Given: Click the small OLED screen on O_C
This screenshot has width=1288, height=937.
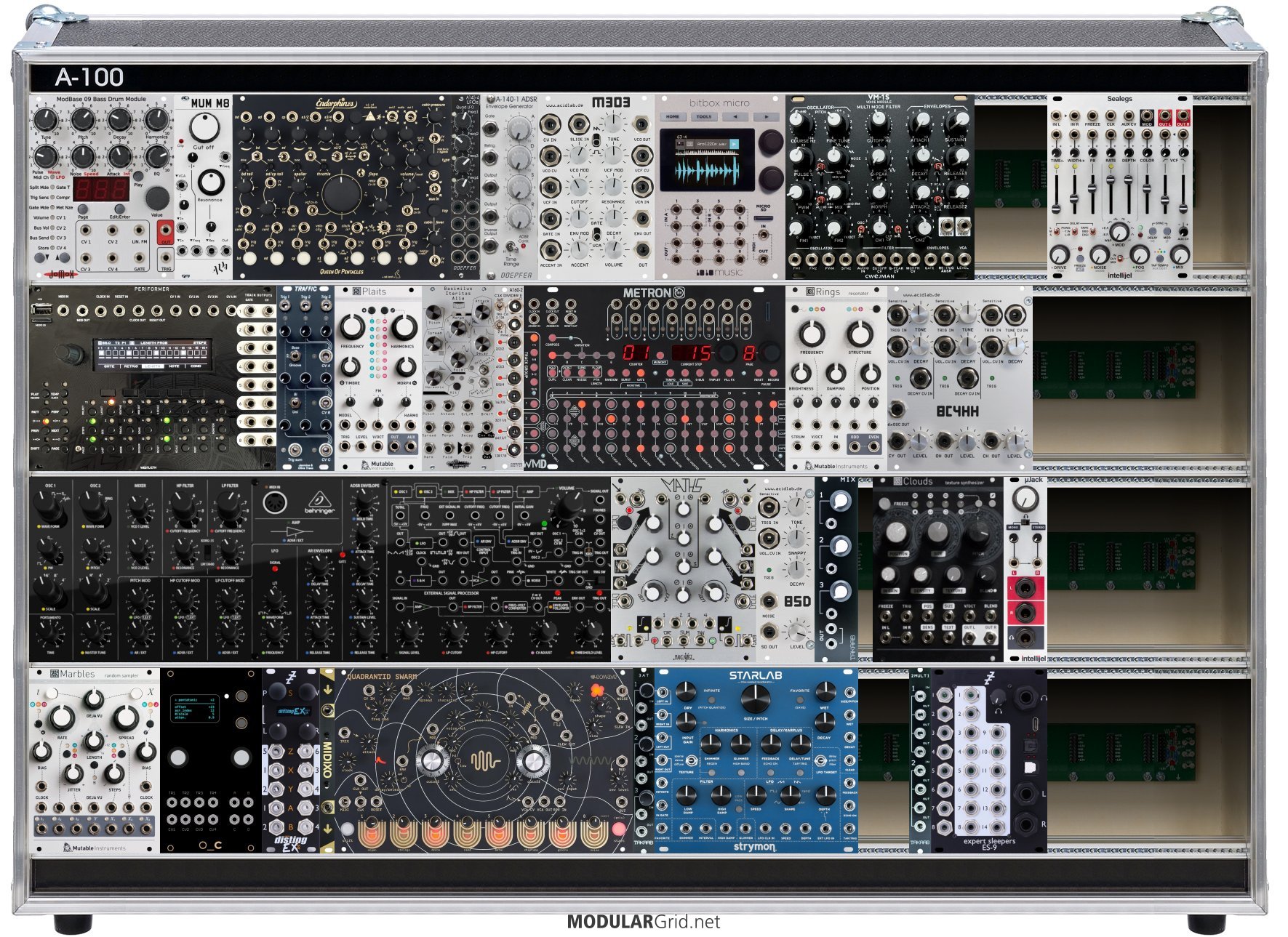Looking at the screenshot, I should [196, 707].
